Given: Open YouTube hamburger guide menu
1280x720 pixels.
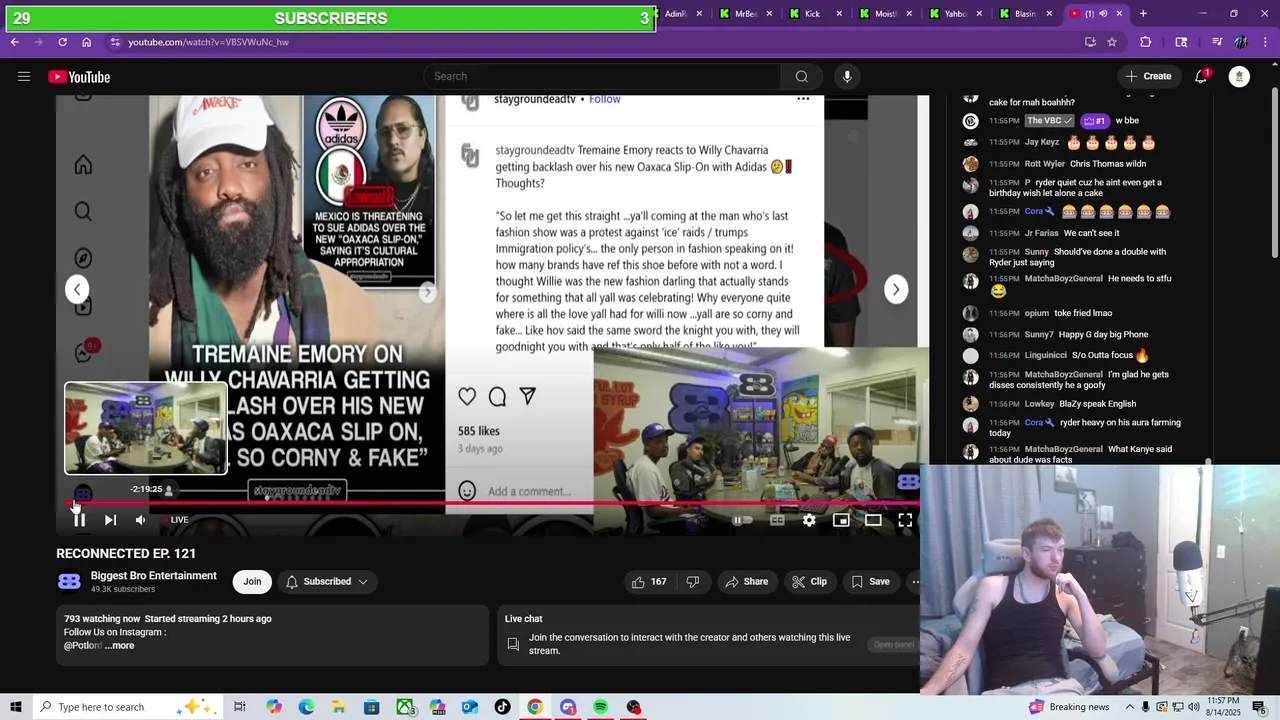Looking at the screenshot, I should click(x=24, y=77).
